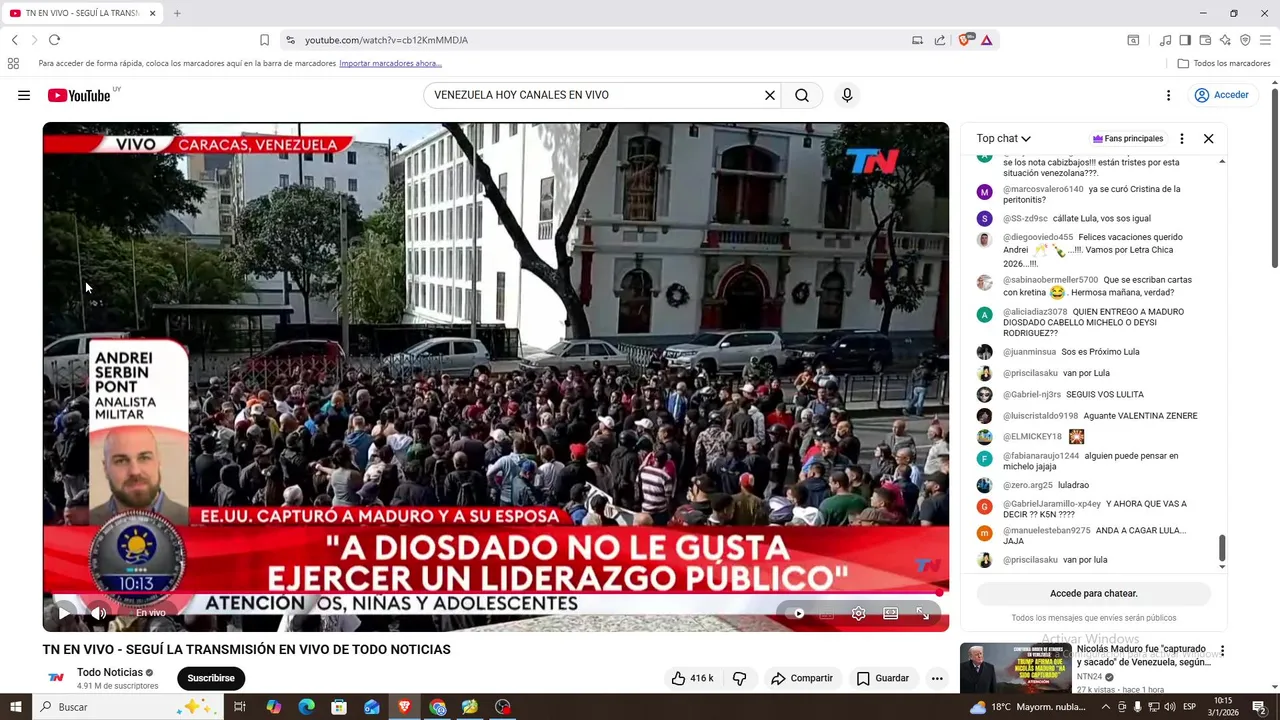Toggle subtitles button in player
1280x720 pixels.
point(827,613)
